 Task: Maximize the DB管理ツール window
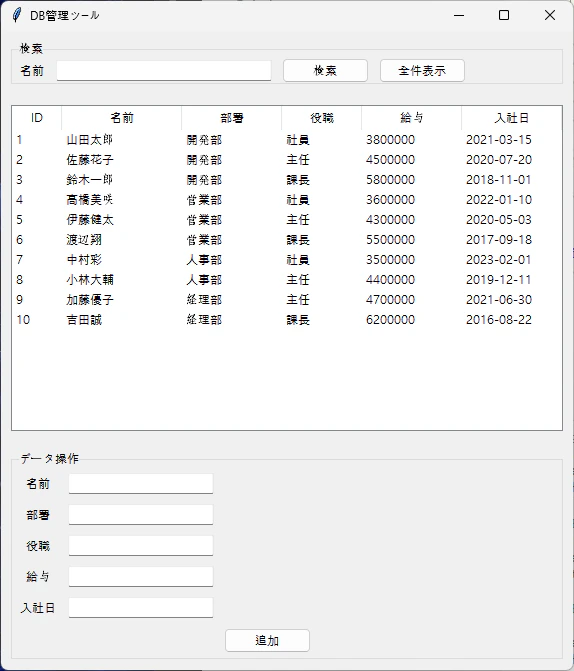[x=504, y=15]
